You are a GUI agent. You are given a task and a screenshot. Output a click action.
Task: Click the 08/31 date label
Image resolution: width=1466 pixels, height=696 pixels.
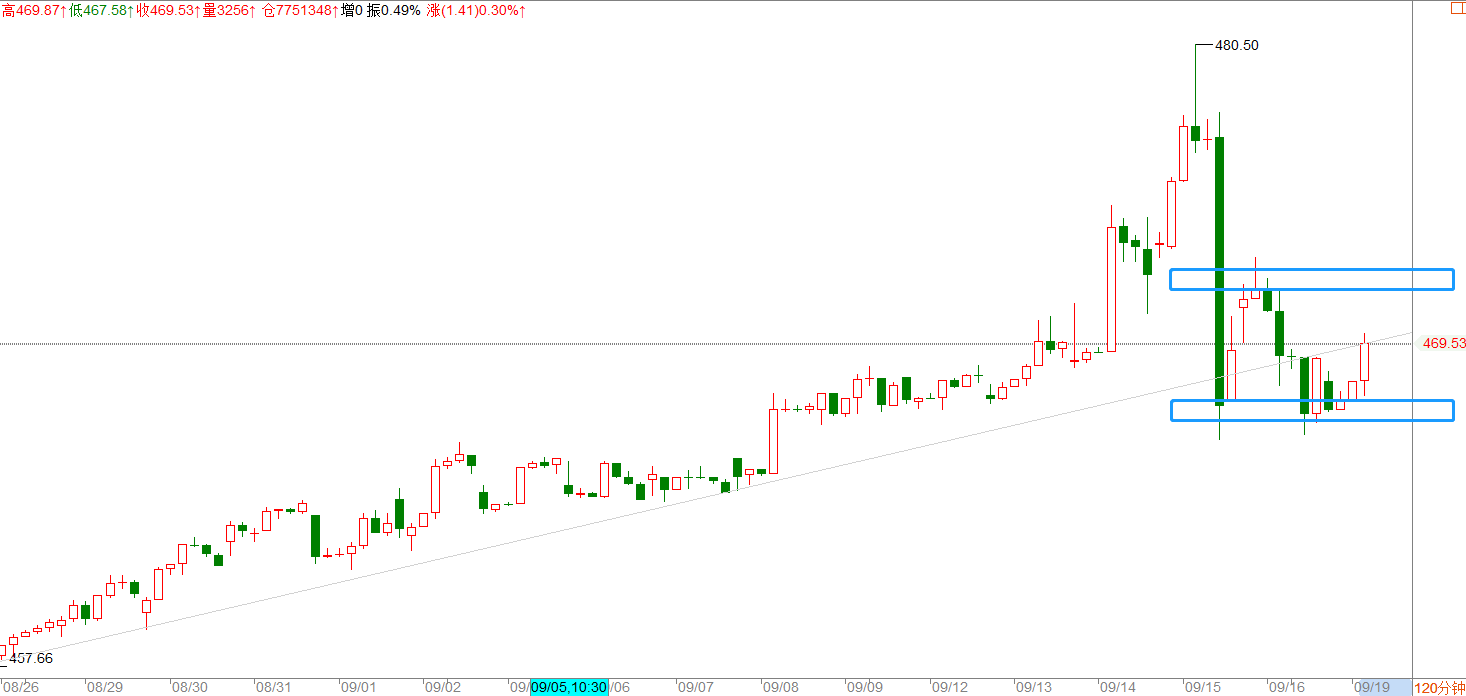pyautogui.click(x=274, y=688)
